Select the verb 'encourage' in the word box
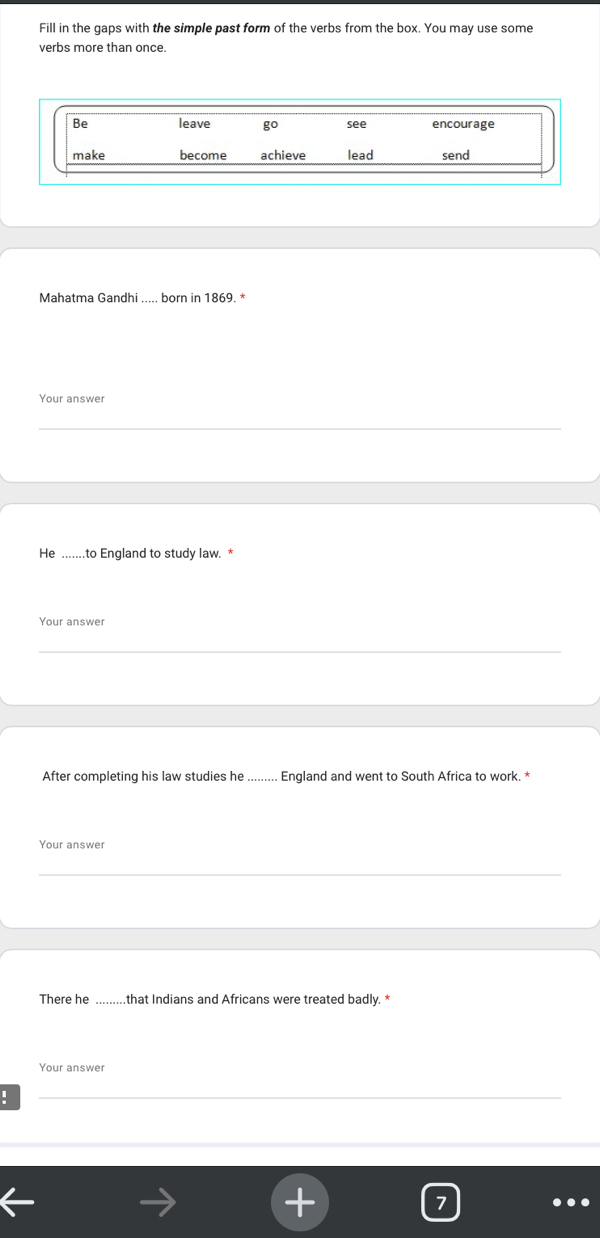 [x=464, y=123]
